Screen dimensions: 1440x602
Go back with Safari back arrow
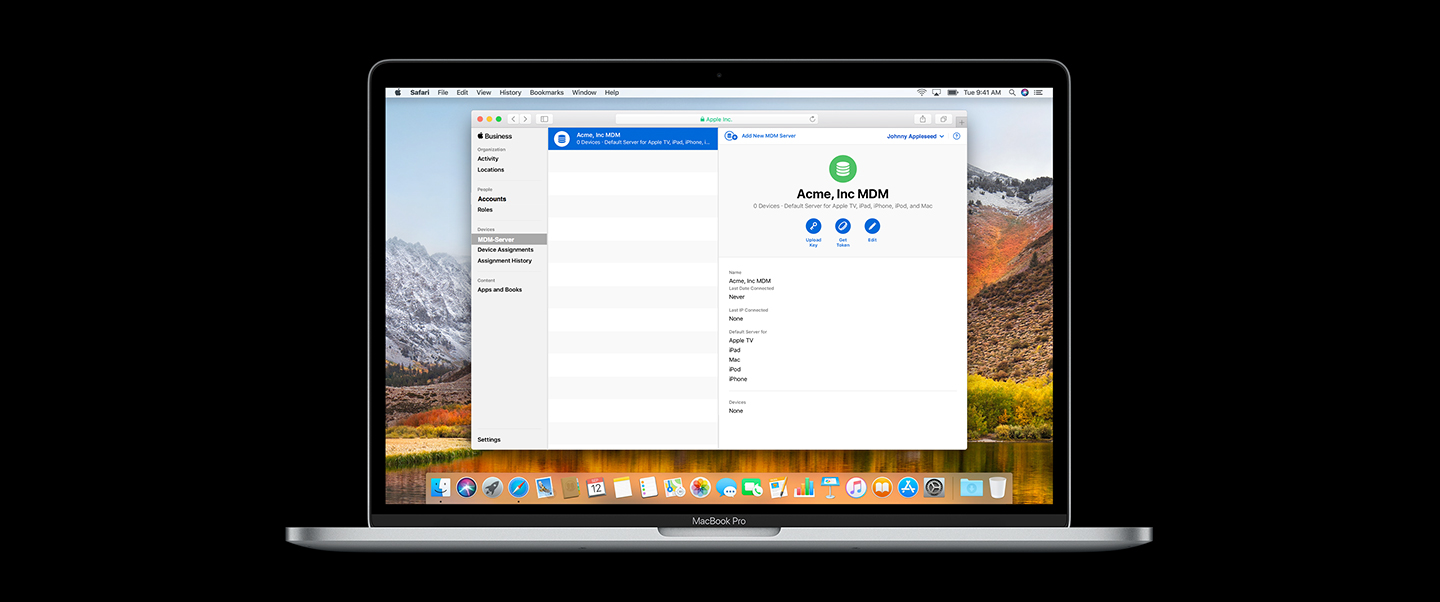(514, 119)
